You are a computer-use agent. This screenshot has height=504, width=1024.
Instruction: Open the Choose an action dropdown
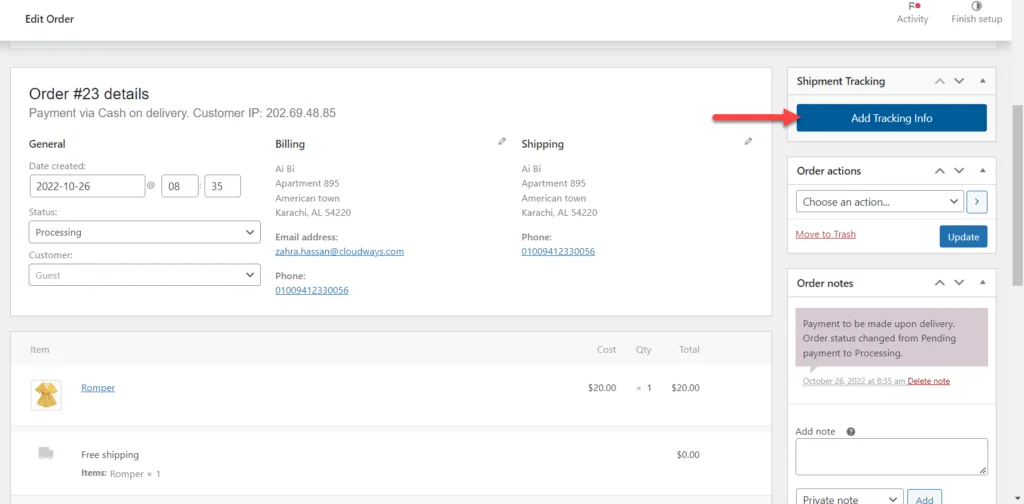pyautogui.click(x=880, y=202)
